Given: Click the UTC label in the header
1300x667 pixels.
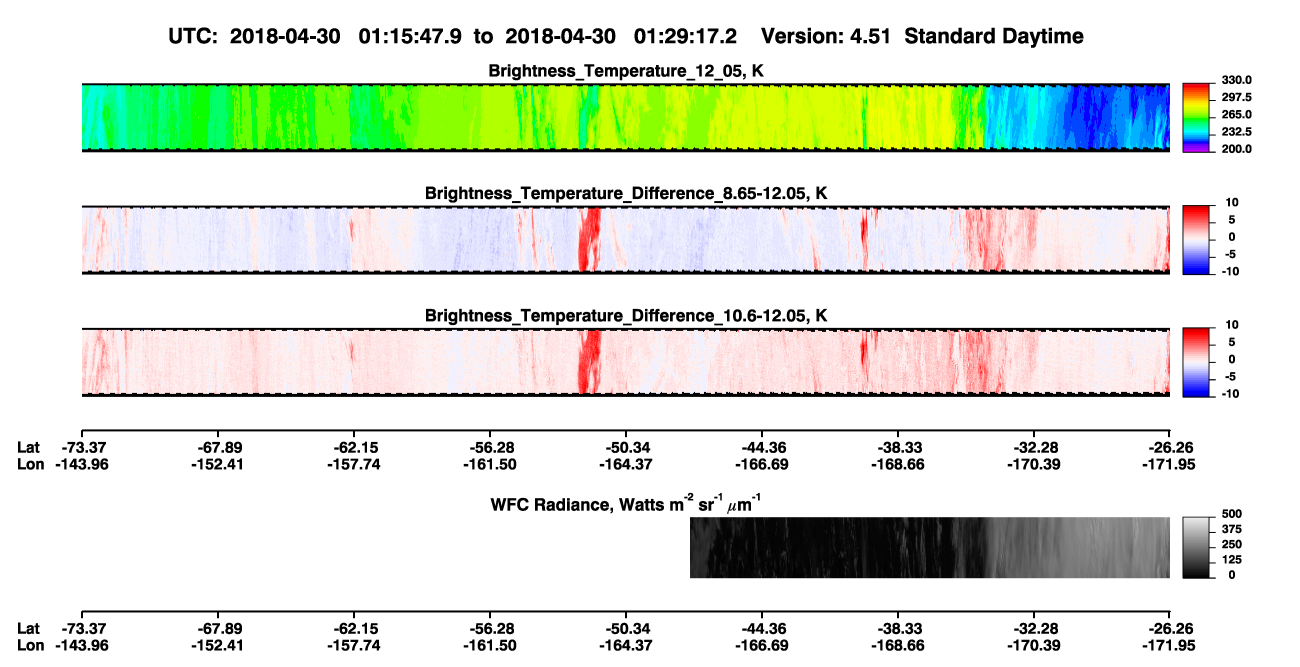Looking at the screenshot, I should (193, 36).
